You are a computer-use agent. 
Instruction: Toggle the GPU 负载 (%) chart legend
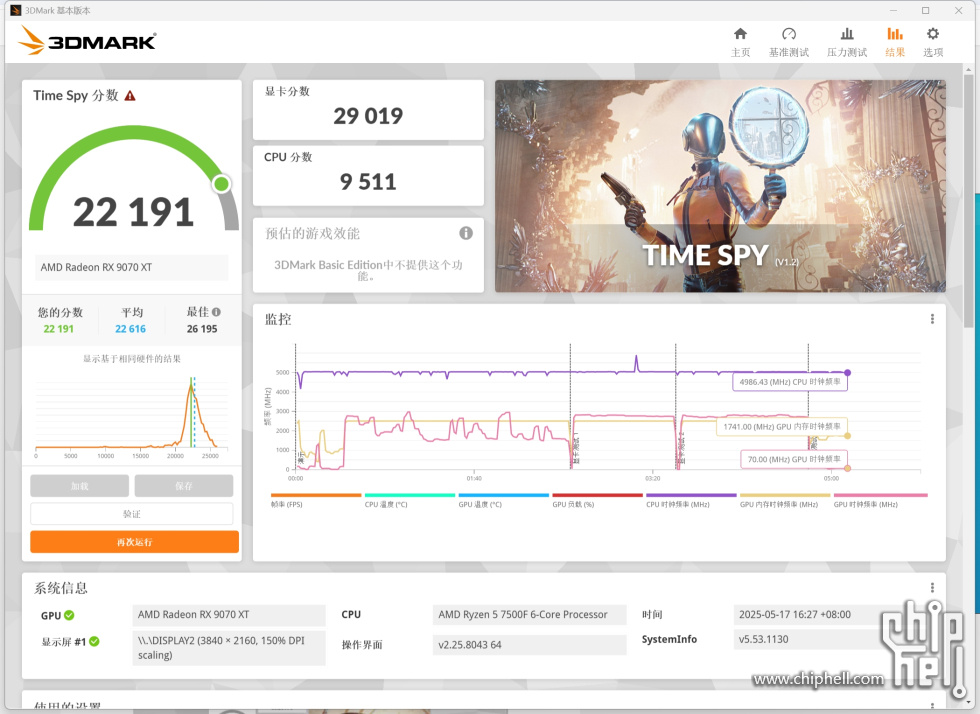[598, 500]
